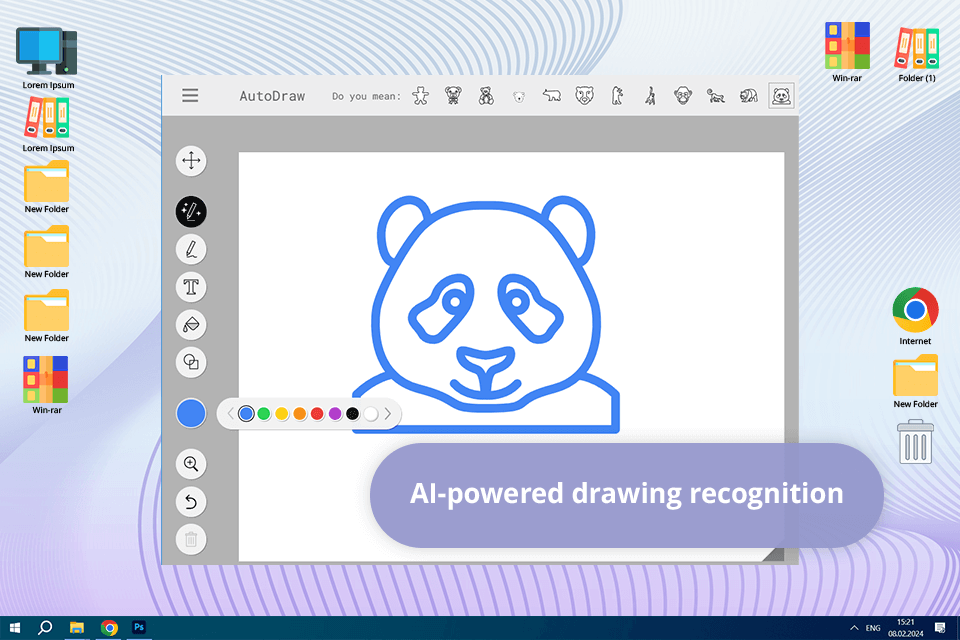Click the ENG language indicator
960x640 pixels.
[873, 628]
